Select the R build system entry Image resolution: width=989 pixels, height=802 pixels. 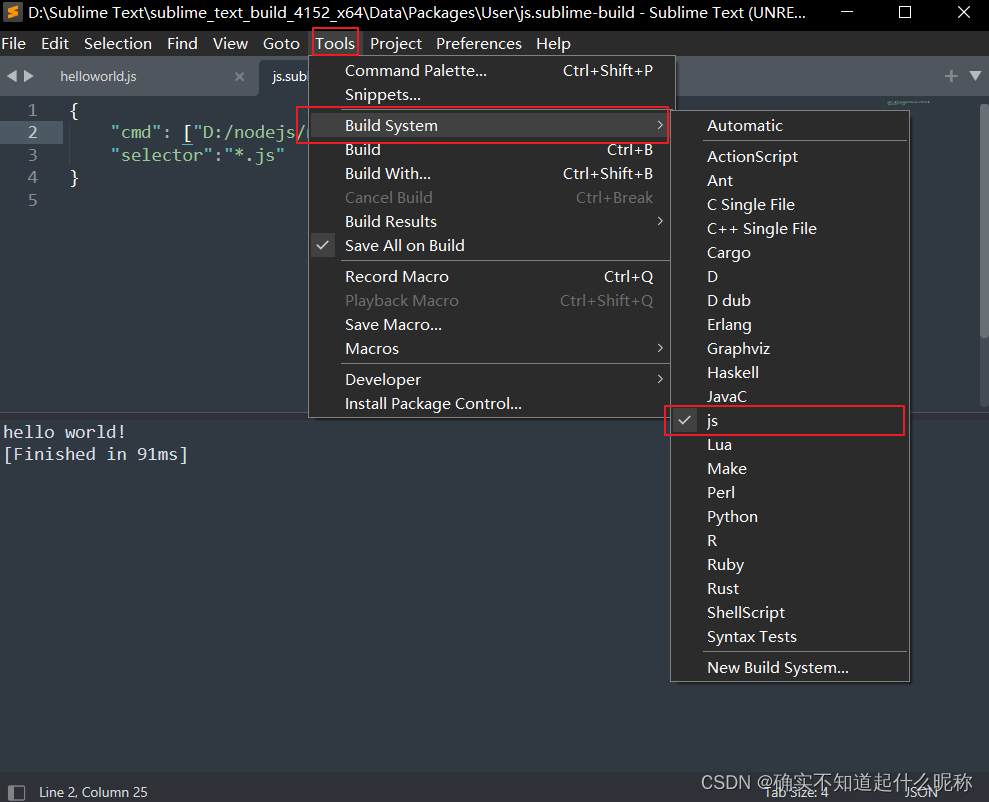790,540
